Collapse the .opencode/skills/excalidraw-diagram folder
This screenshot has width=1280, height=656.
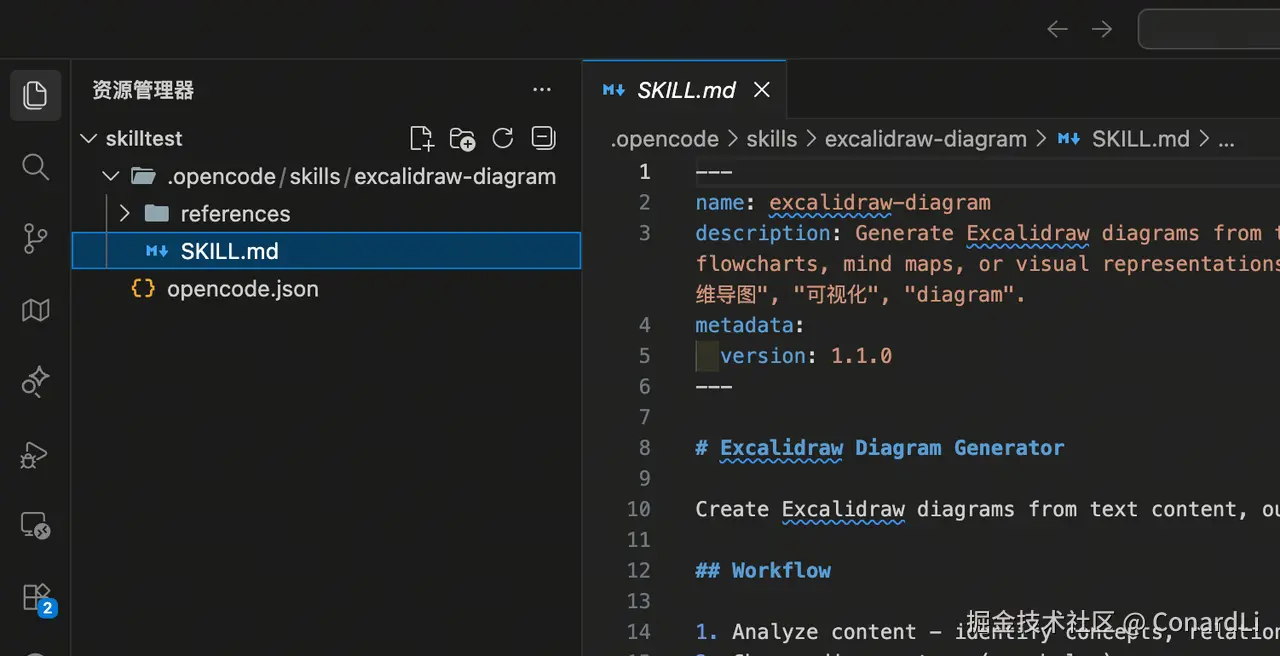click(x=111, y=177)
